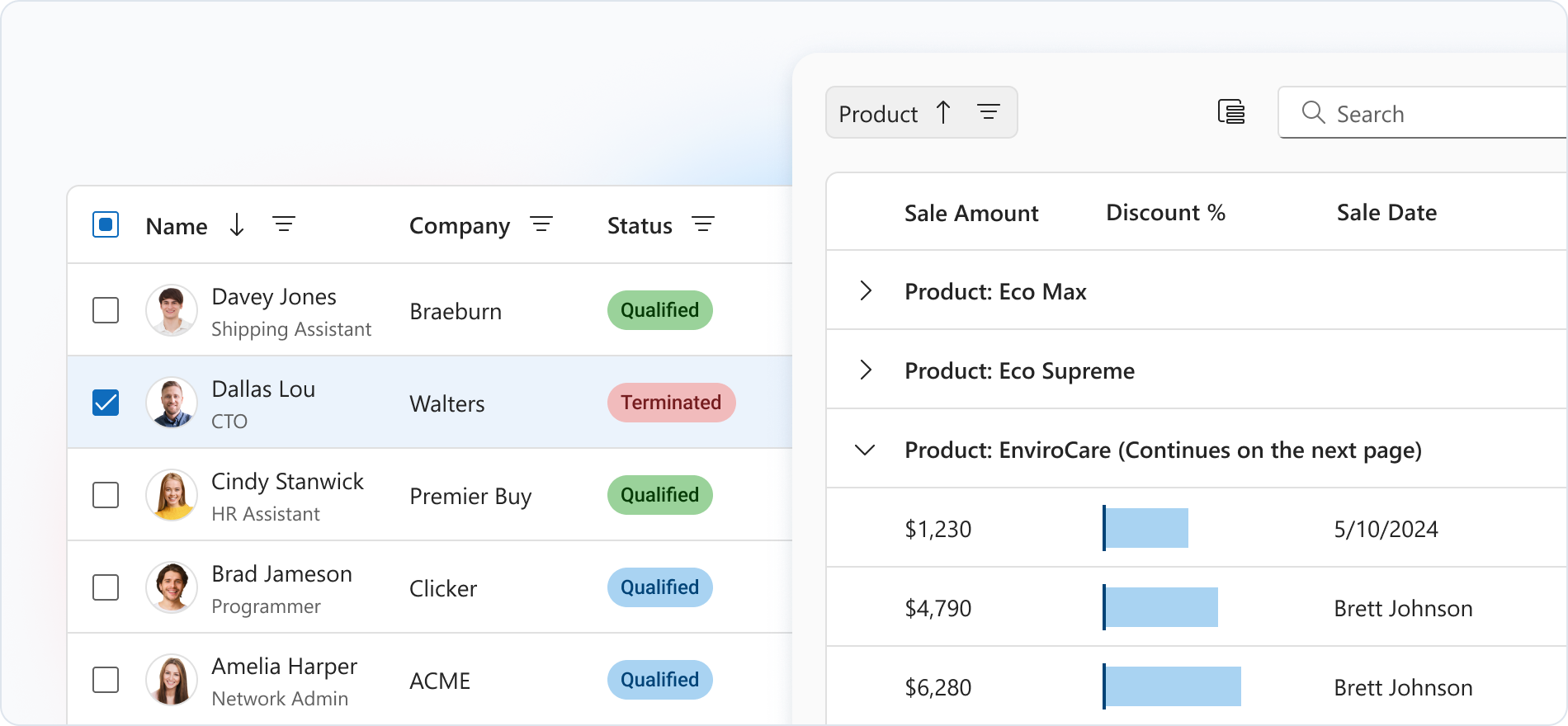This screenshot has height=726, width=1568.
Task: Click the Product sort ascending arrow
Action: [x=943, y=112]
